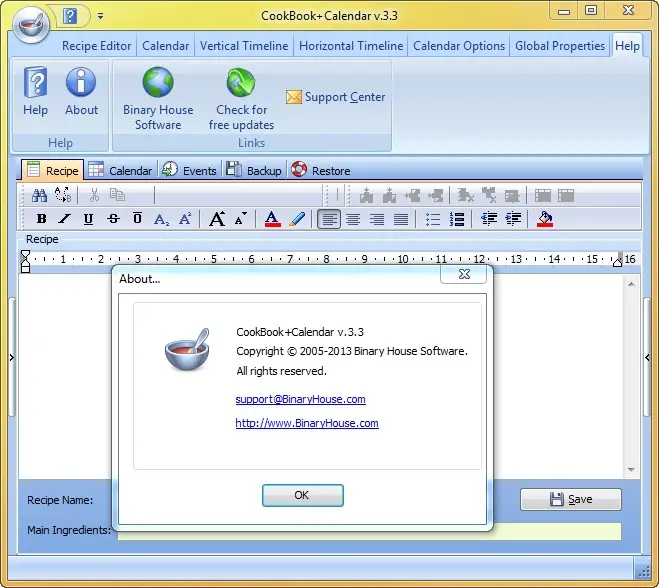Click the soup bowl application menu orb
Screen dimensions: 659x588
tap(32, 24)
